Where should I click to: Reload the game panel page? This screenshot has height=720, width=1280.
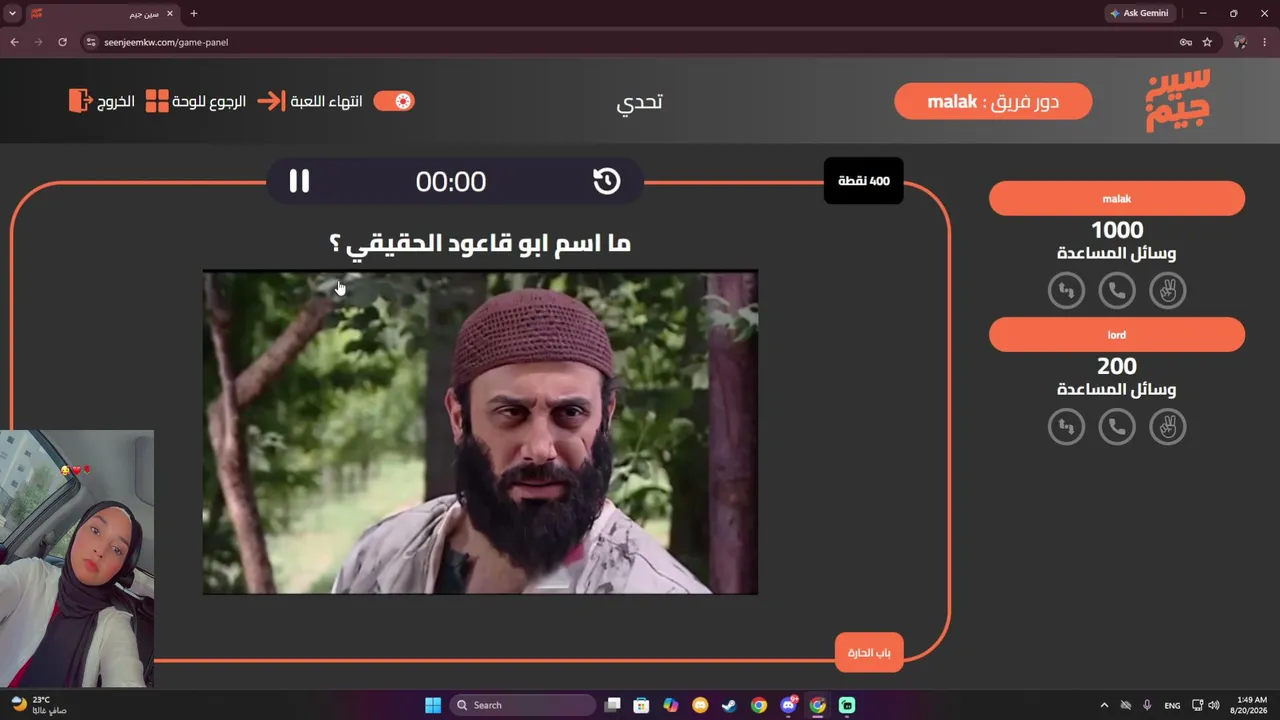coord(62,42)
